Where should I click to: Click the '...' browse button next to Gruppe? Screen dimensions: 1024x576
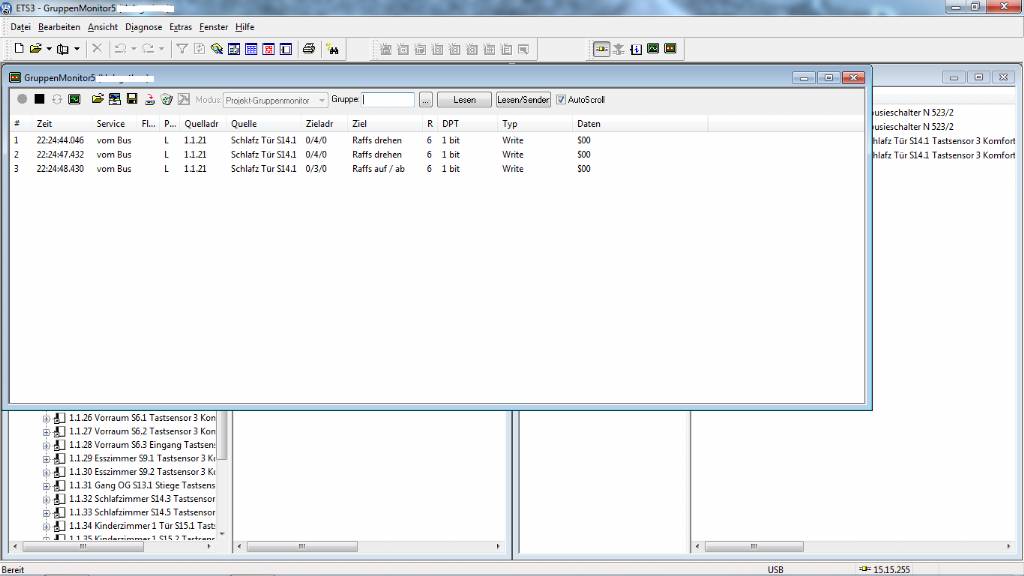coord(425,100)
